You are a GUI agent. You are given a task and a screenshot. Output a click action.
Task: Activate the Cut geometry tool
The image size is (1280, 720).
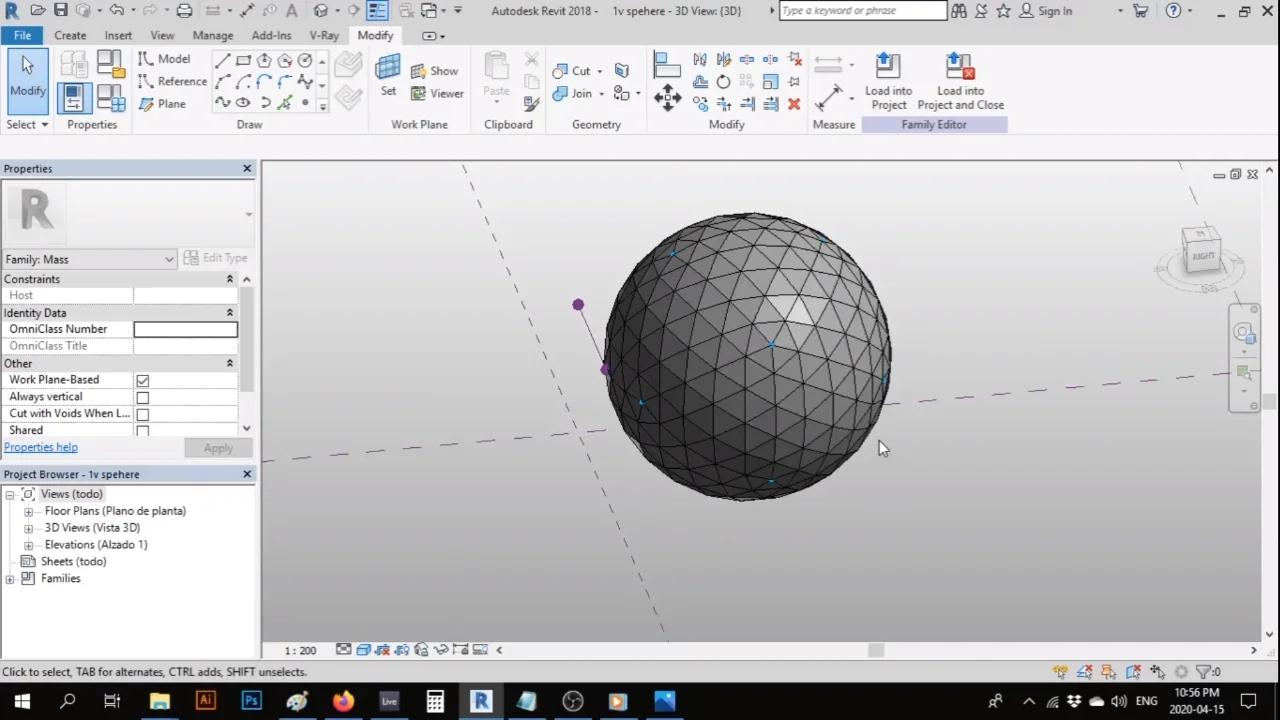578,70
